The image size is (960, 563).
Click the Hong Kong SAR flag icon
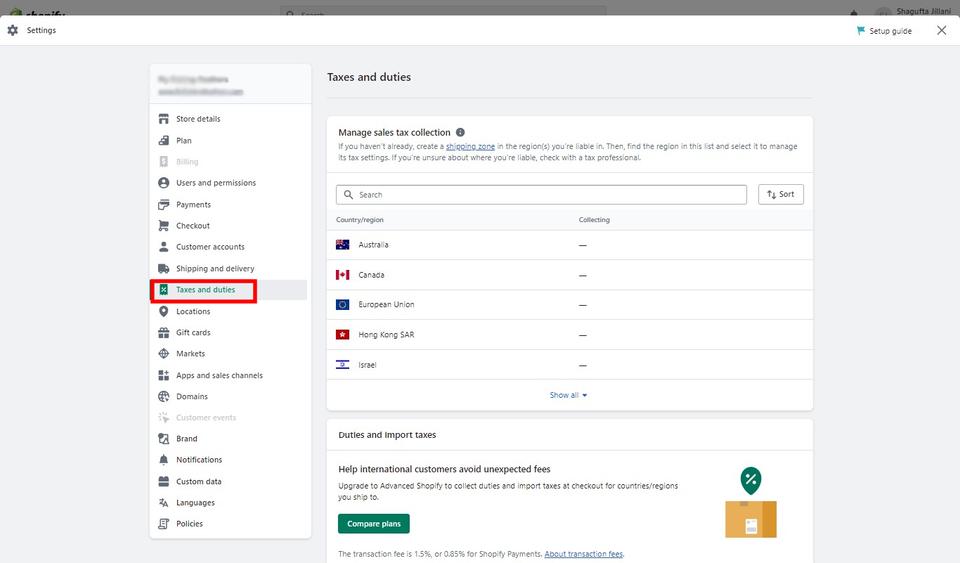(x=342, y=334)
